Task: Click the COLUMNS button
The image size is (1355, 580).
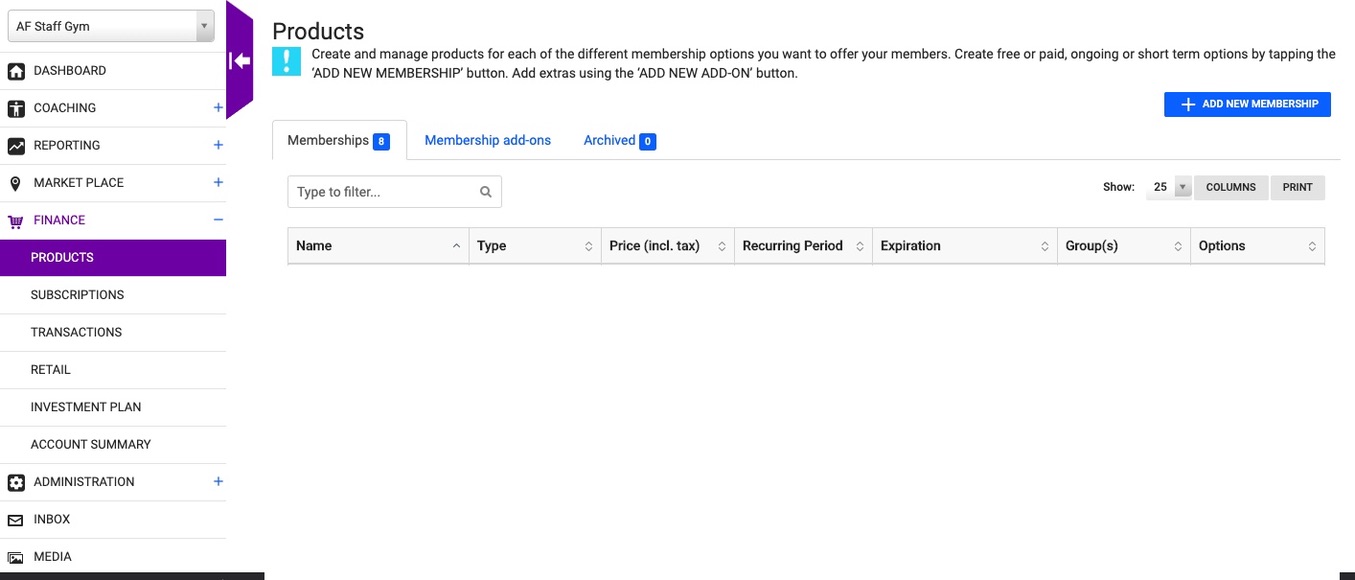Action: 1231,187
